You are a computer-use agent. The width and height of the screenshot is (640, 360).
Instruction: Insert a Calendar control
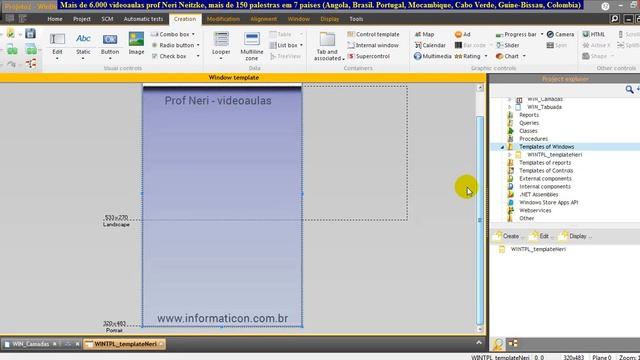coord(430,45)
